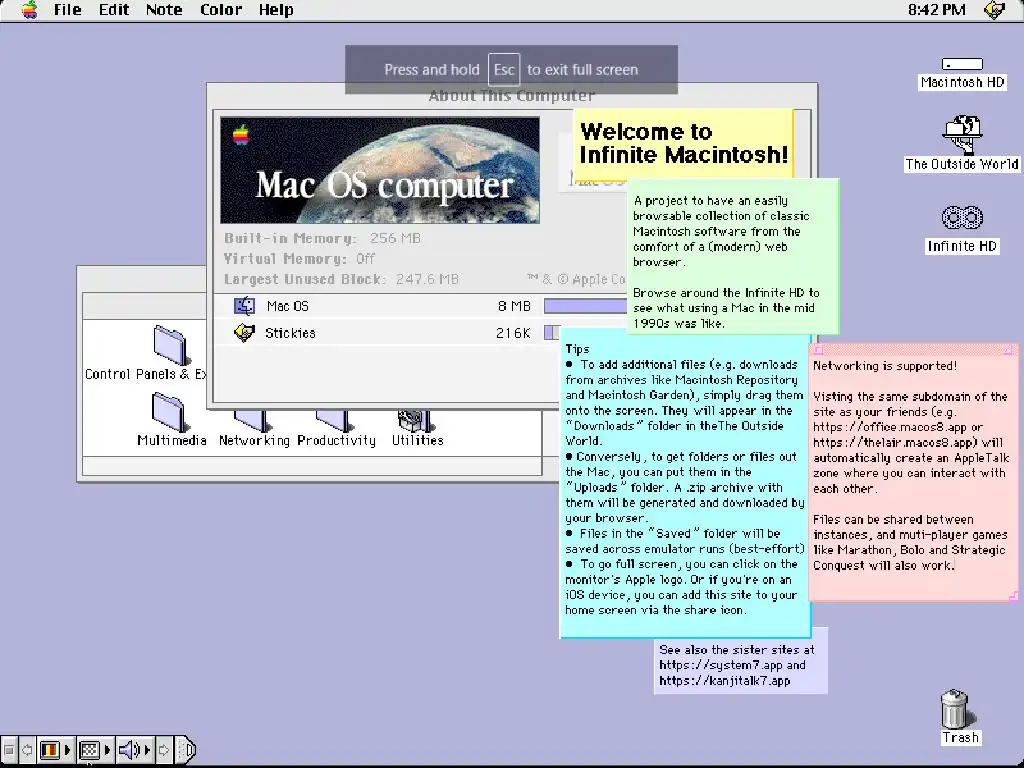
Task: Select the Trash icon
Action: 959,716
